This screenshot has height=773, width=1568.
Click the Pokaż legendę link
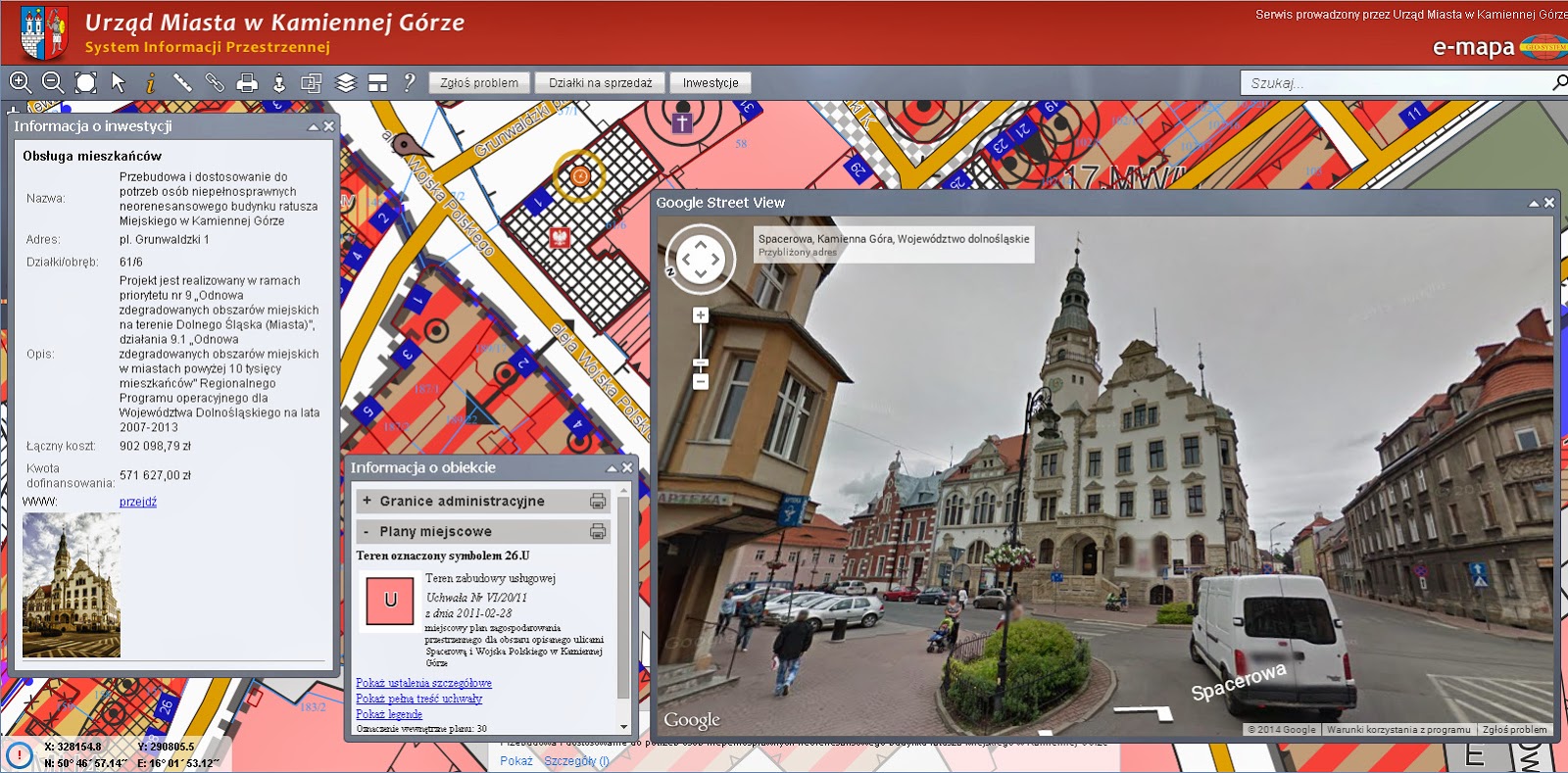389,714
